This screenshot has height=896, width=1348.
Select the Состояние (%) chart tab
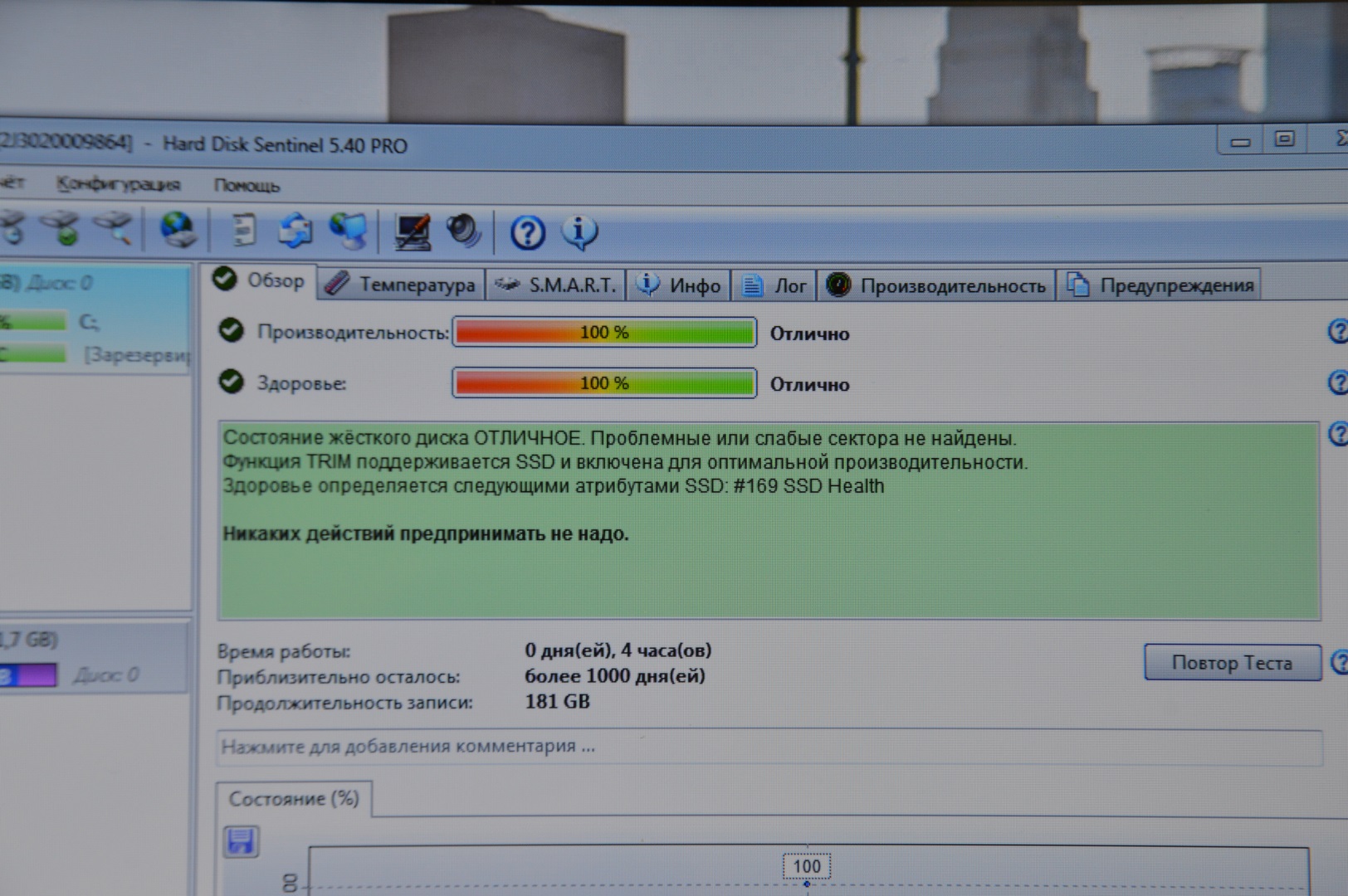point(294,799)
